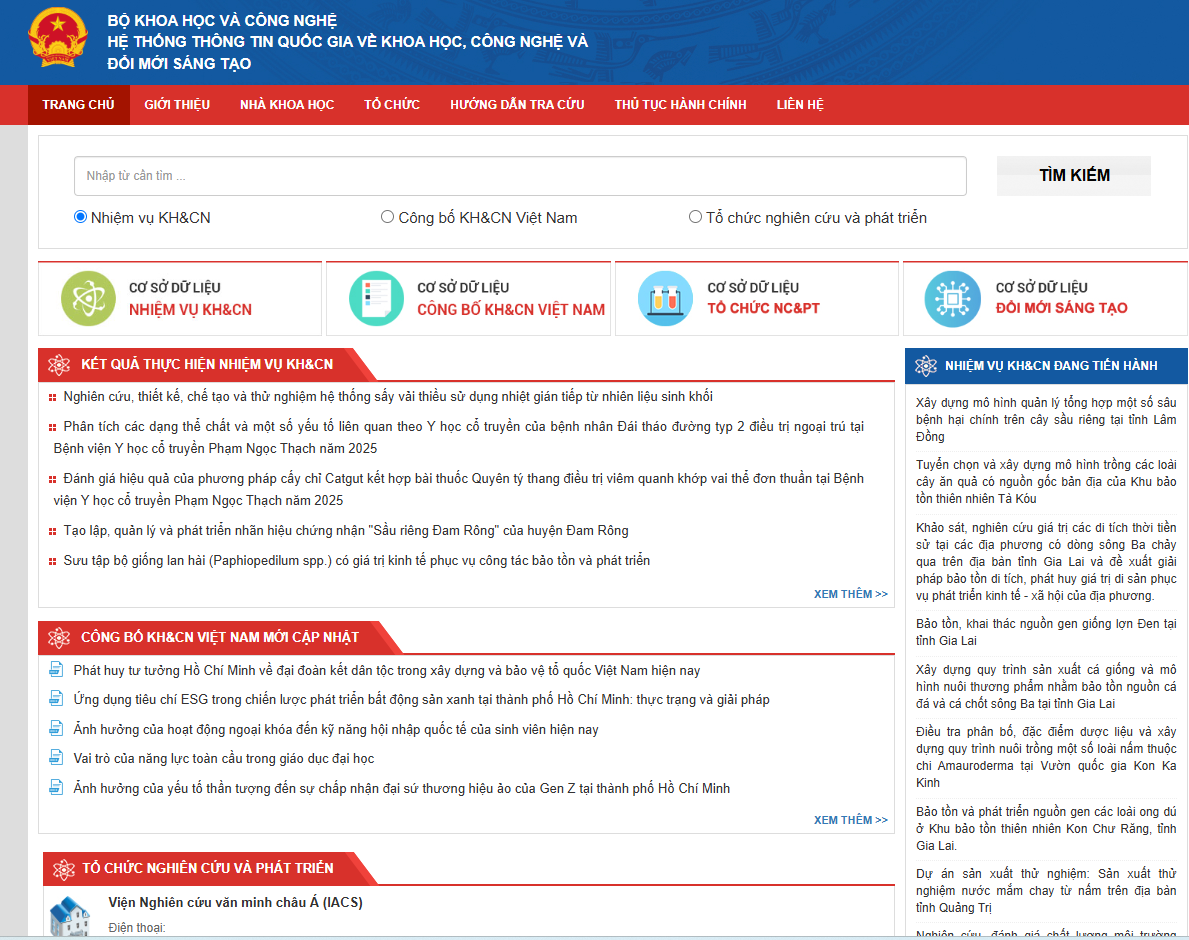Select the Công bố KH&CN Việt Nam radio option
The width and height of the screenshot is (1189, 940).
pyautogui.click(x=387, y=217)
